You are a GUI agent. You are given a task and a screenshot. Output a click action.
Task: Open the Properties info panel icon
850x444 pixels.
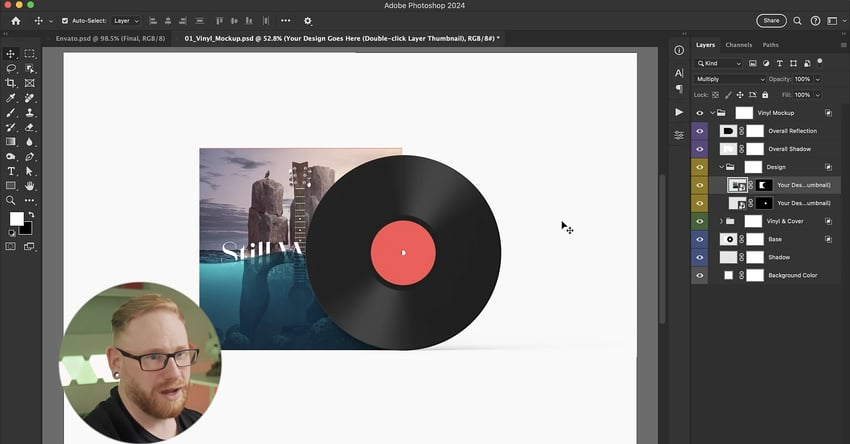[x=679, y=50]
